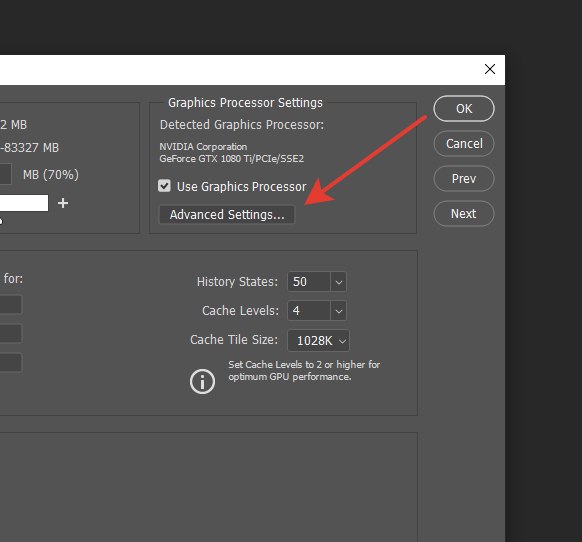
Task: Click 'NVIDIA Corporation' text
Action: (x=203, y=147)
